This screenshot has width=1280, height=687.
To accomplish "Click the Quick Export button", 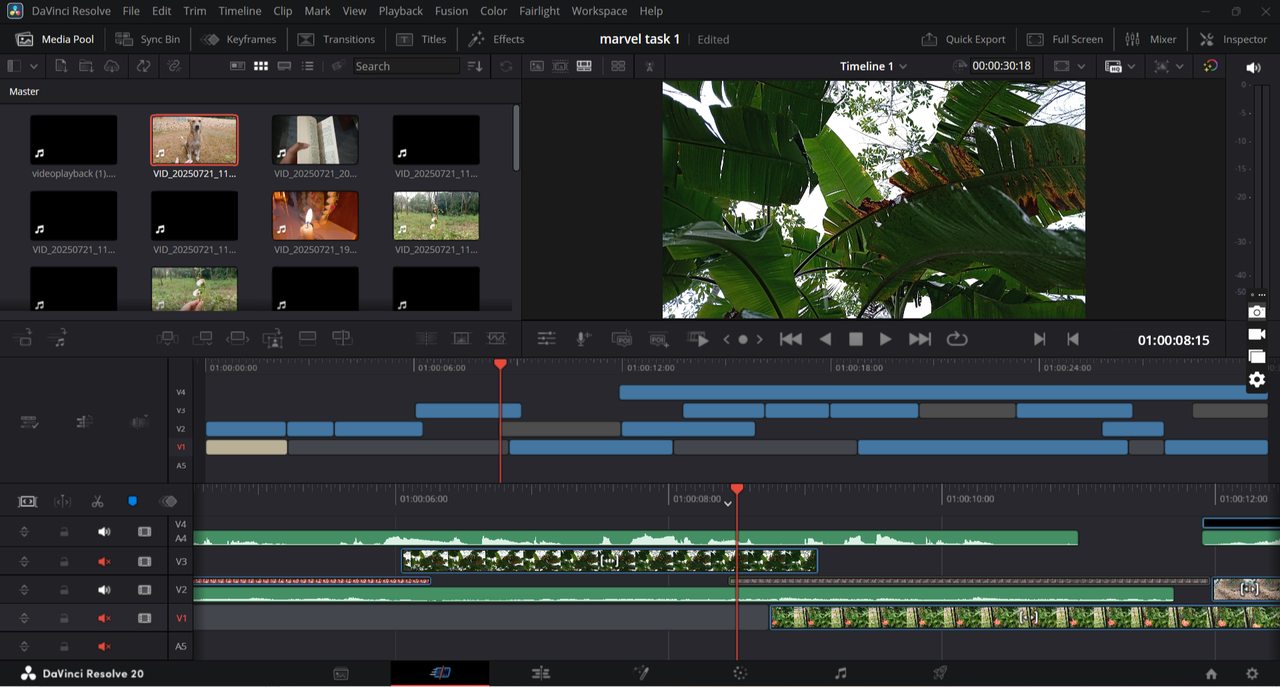I will [963, 39].
